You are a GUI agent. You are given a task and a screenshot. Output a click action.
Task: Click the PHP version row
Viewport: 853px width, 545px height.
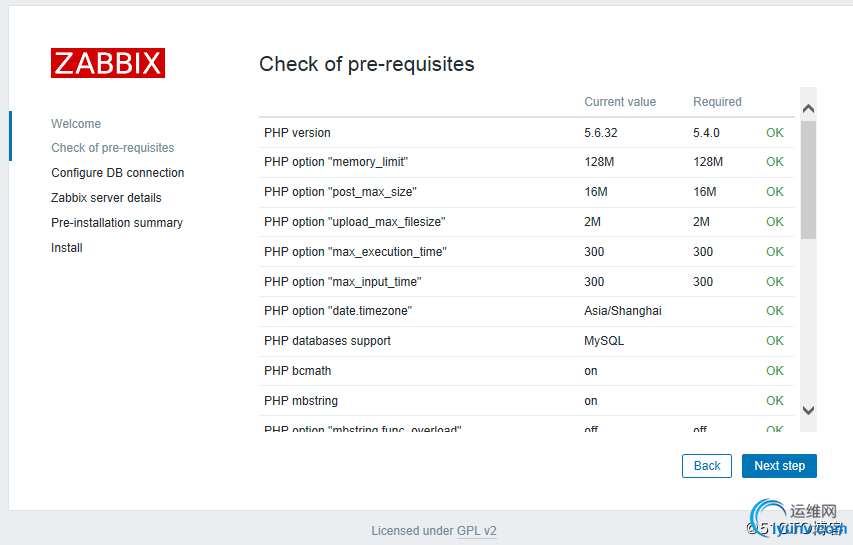pos(527,133)
